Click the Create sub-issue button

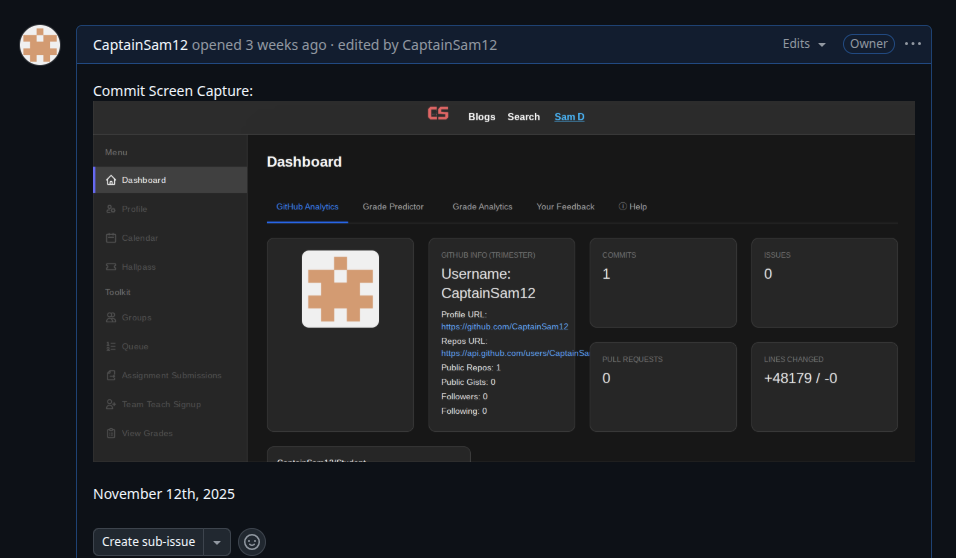(x=148, y=542)
